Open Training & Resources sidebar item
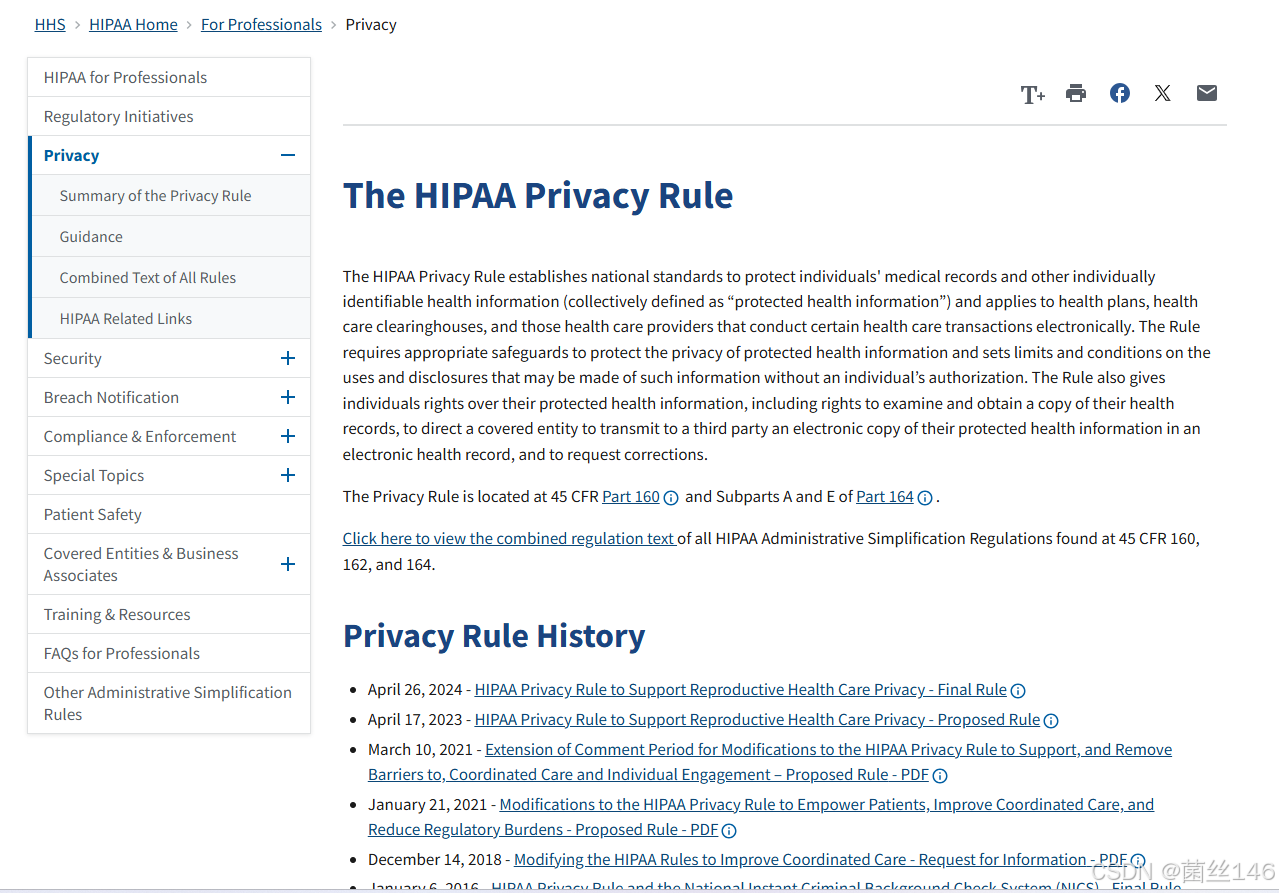The height and width of the screenshot is (893, 1279). (x=169, y=614)
